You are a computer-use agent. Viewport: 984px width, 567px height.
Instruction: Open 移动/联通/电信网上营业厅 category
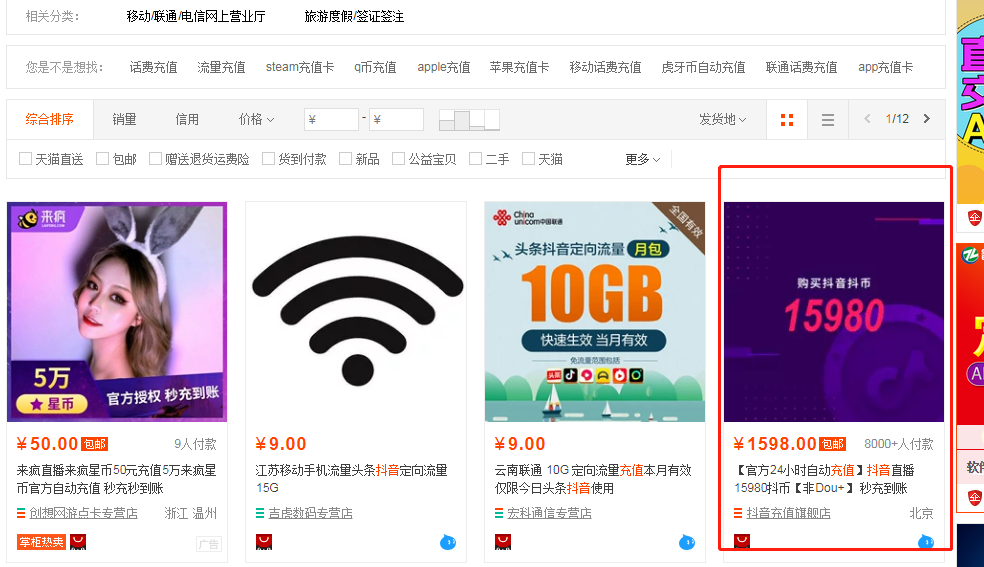point(196,16)
